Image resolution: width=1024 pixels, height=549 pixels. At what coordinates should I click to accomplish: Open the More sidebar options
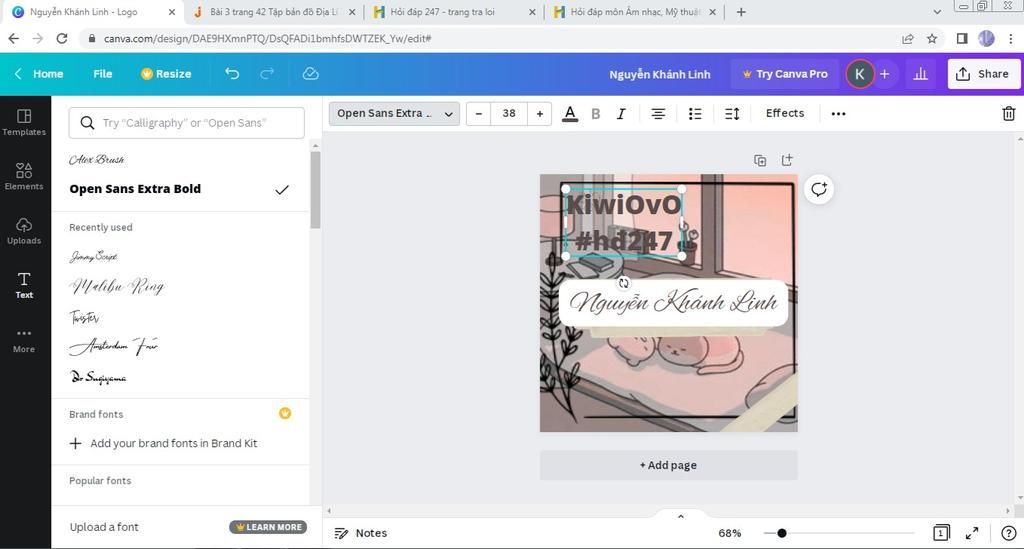pyautogui.click(x=24, y=340)
